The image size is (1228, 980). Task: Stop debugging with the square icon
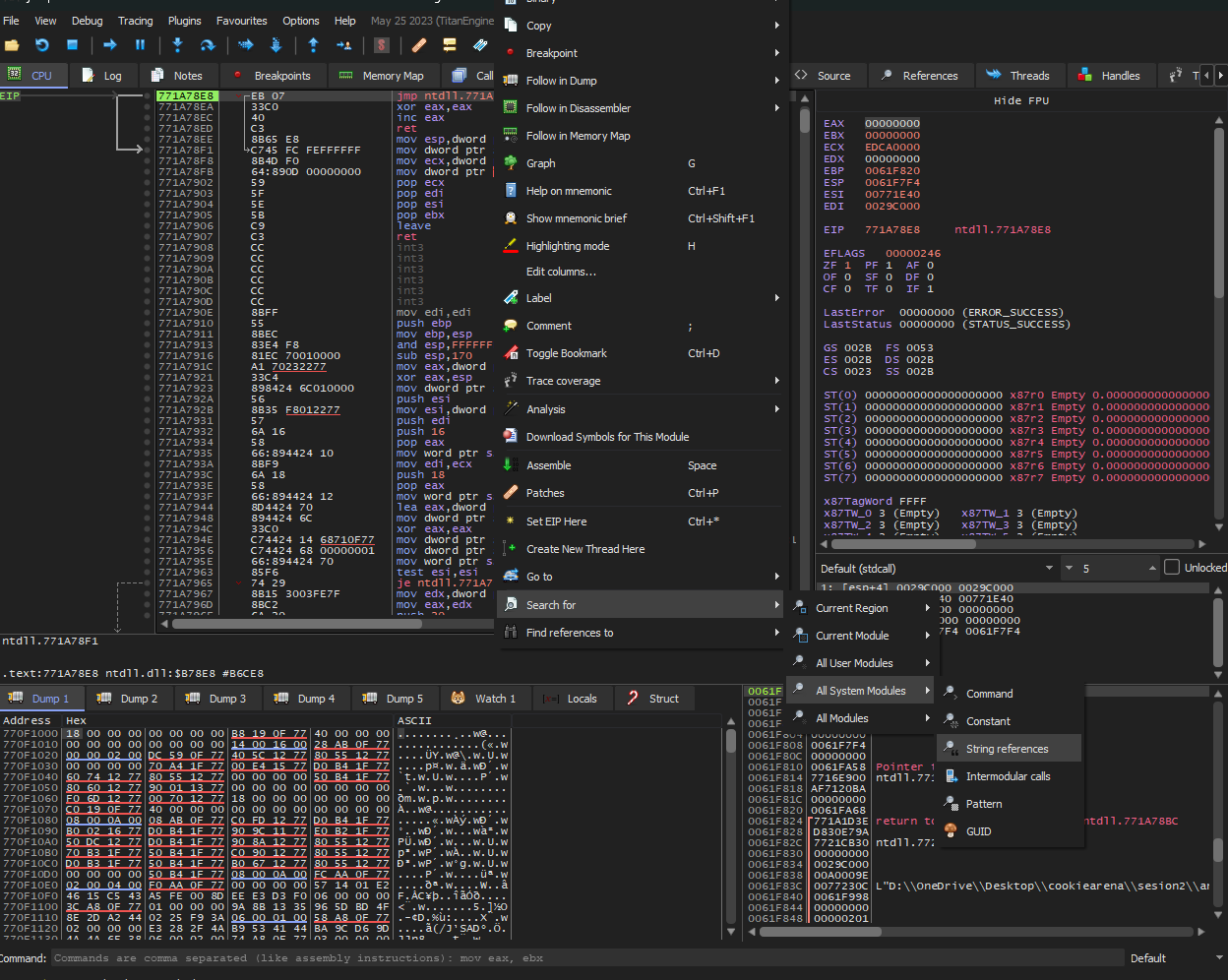(x=72, y=45)
